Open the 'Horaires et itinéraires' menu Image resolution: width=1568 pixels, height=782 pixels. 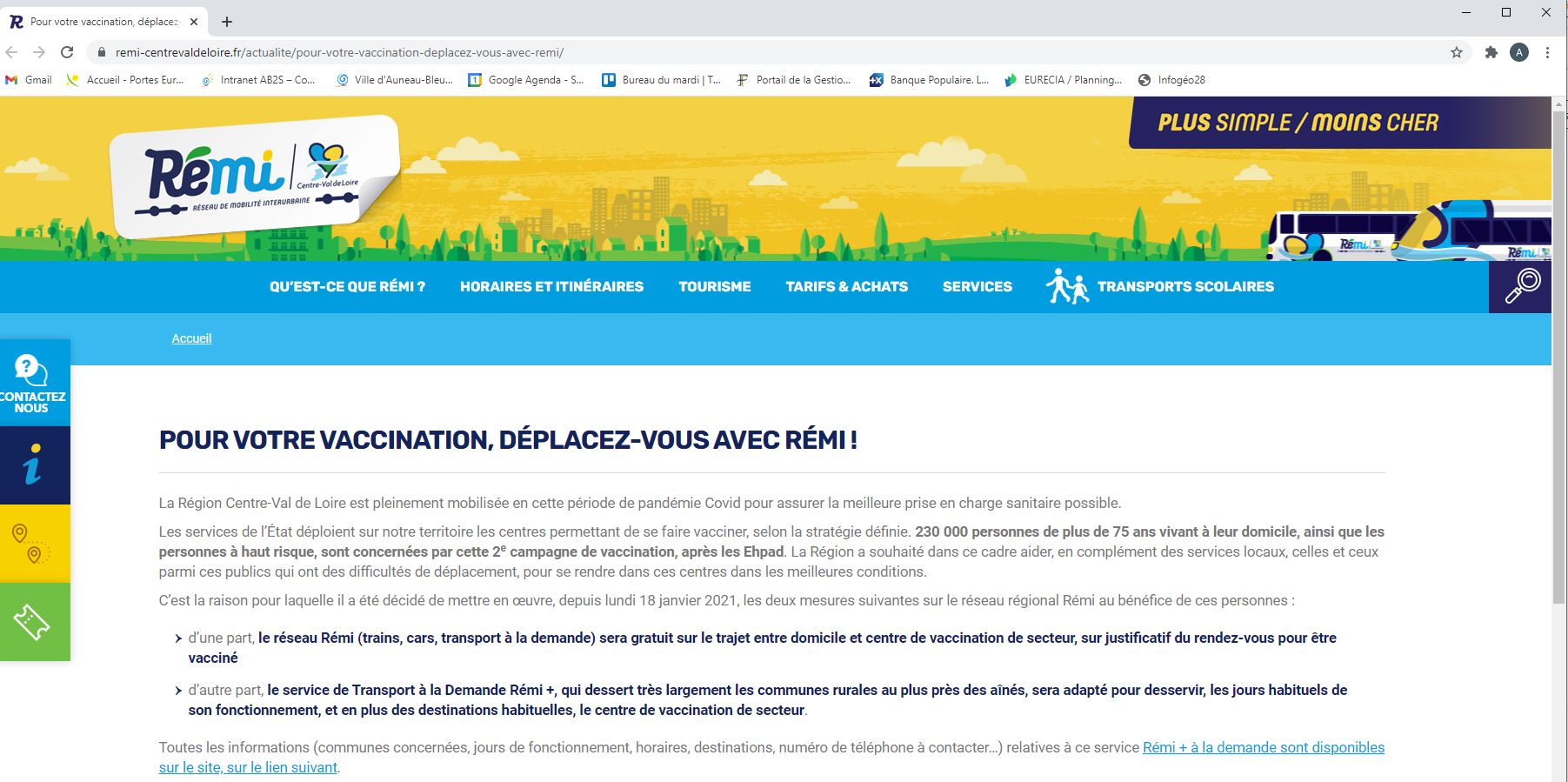pyautogui.click(x=551, y=287)
